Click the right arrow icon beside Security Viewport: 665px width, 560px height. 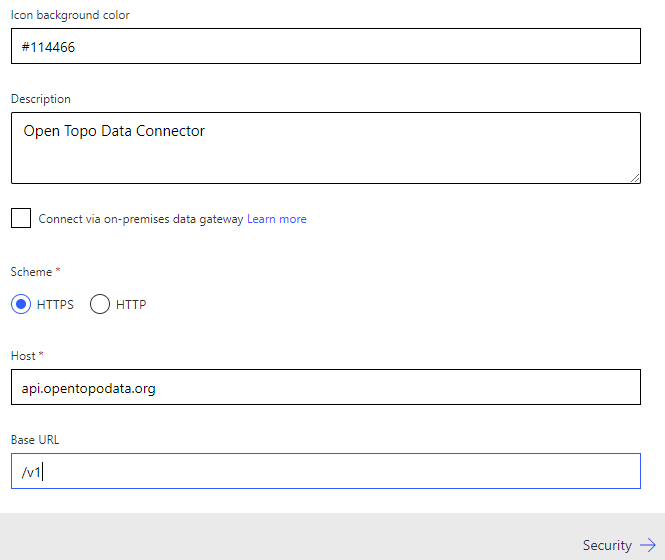coord(647,545)
